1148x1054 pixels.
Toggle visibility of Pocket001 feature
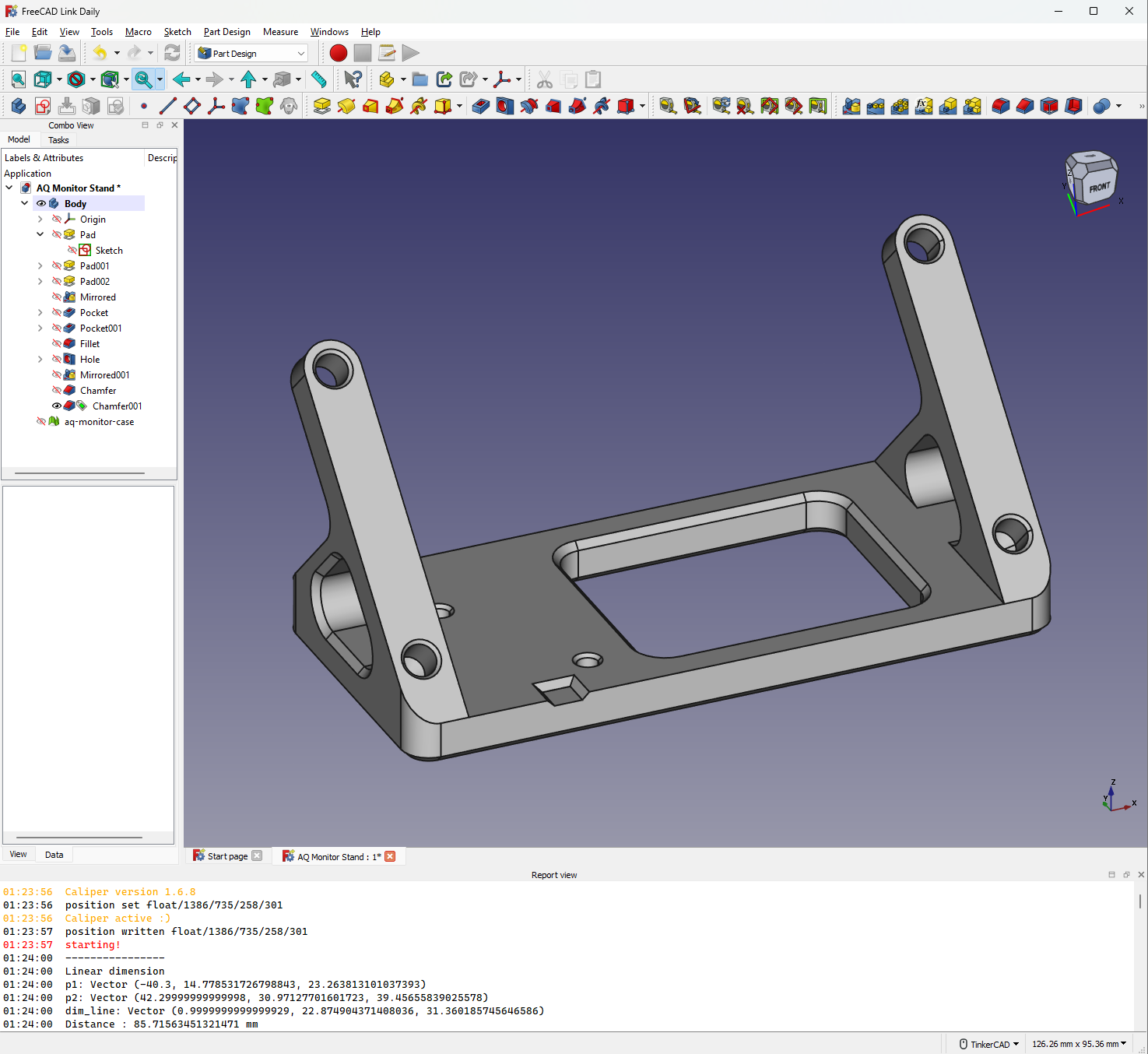coord(56,328)
